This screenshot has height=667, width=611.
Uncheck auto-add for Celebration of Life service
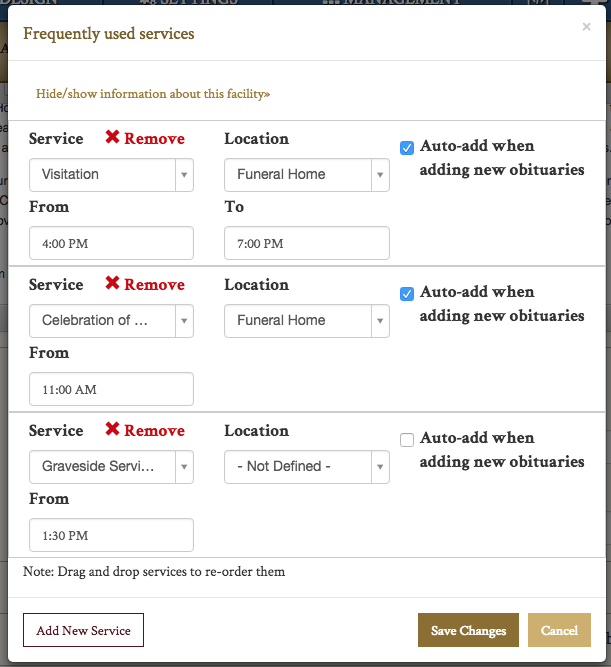pos(407,294)
